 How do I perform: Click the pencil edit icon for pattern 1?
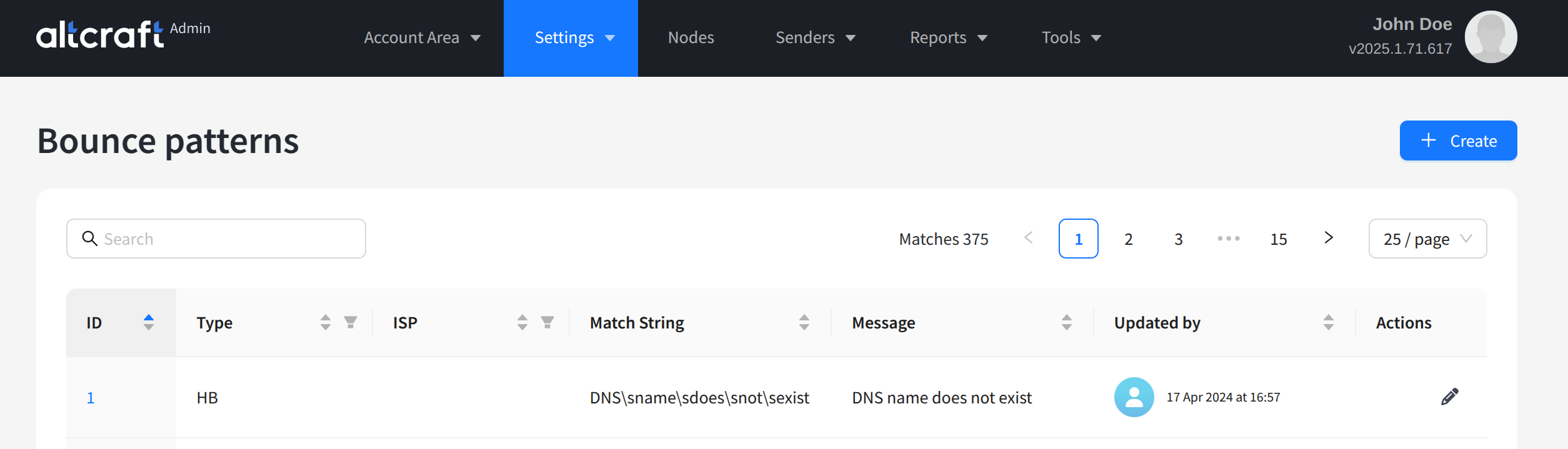[1449, 397]
